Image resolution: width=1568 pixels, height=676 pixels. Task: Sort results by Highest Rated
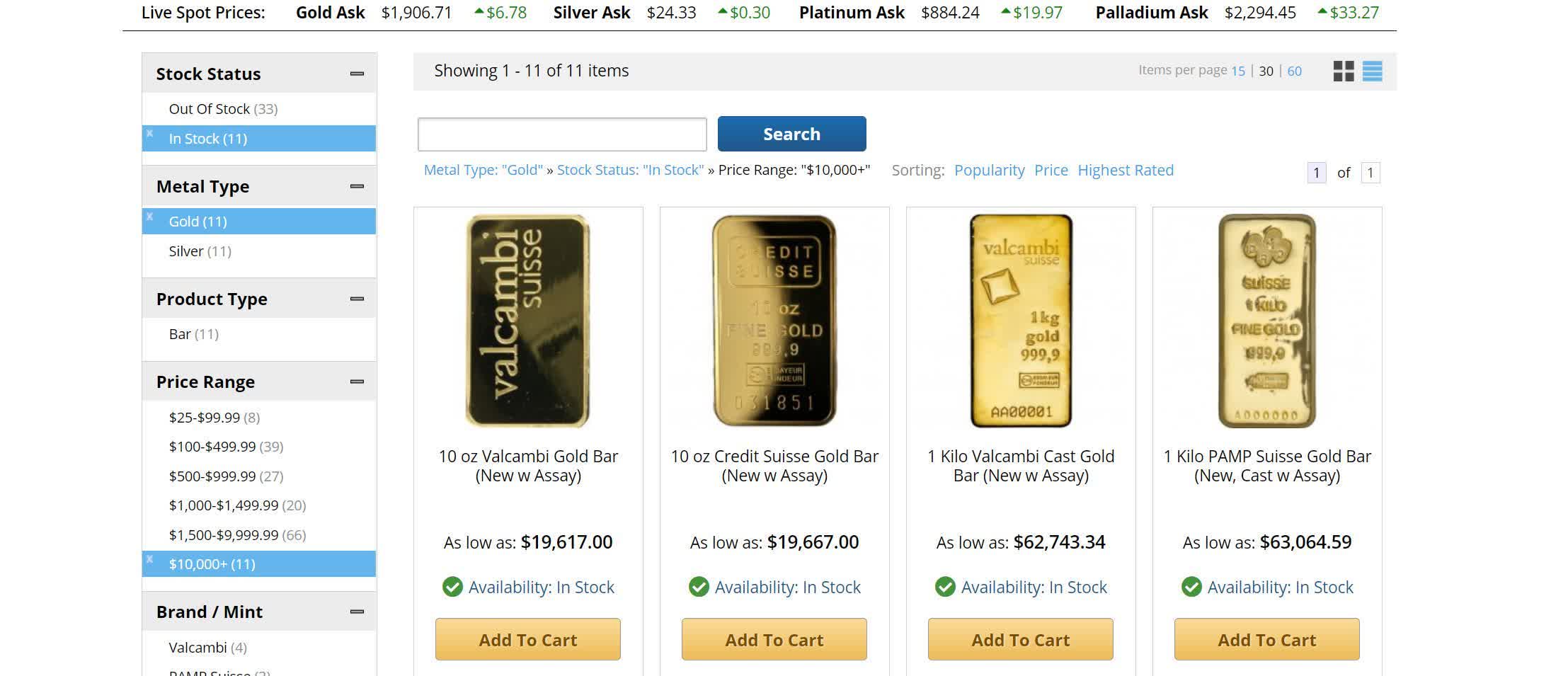point(1125,171)
